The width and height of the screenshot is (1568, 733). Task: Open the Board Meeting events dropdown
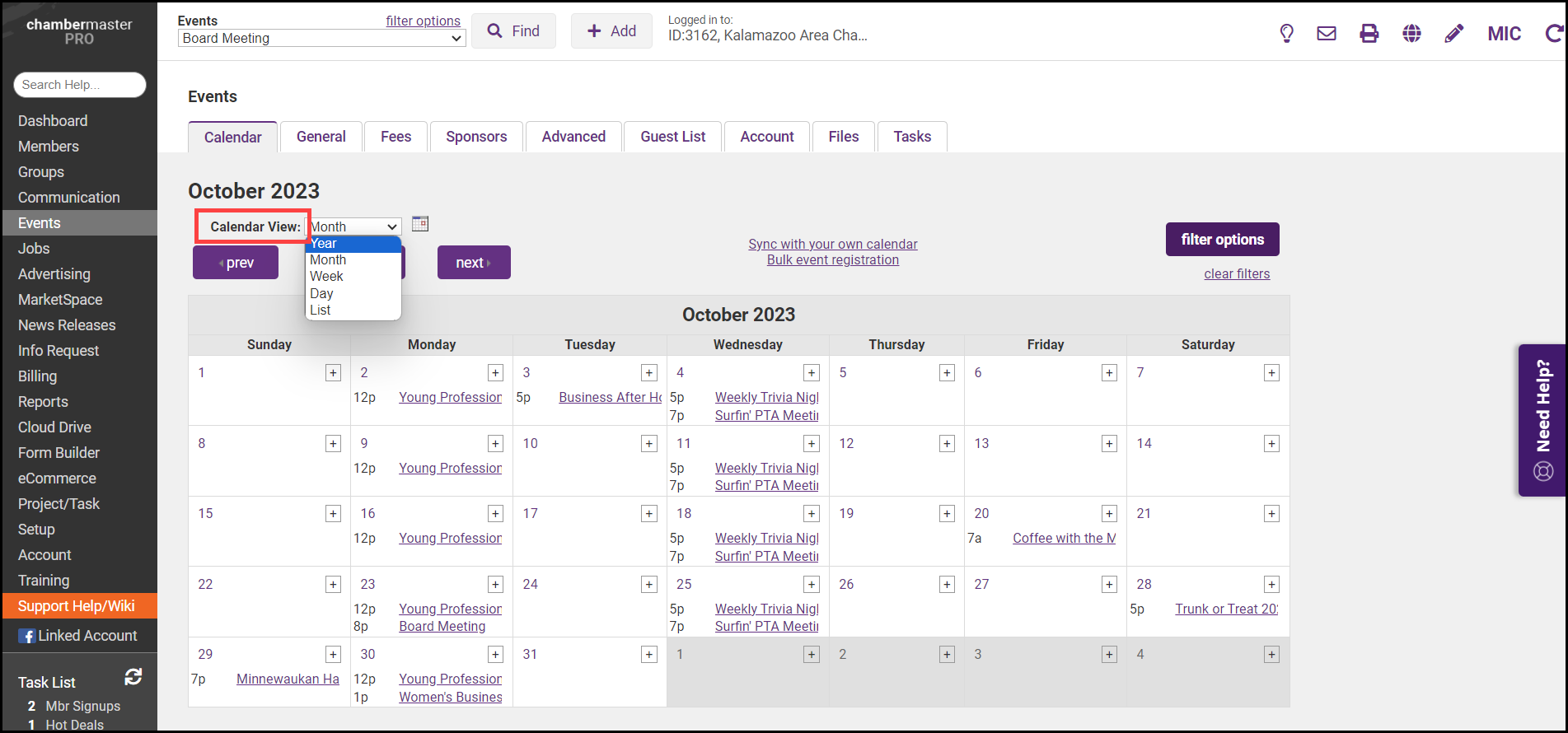coord(321,39)
